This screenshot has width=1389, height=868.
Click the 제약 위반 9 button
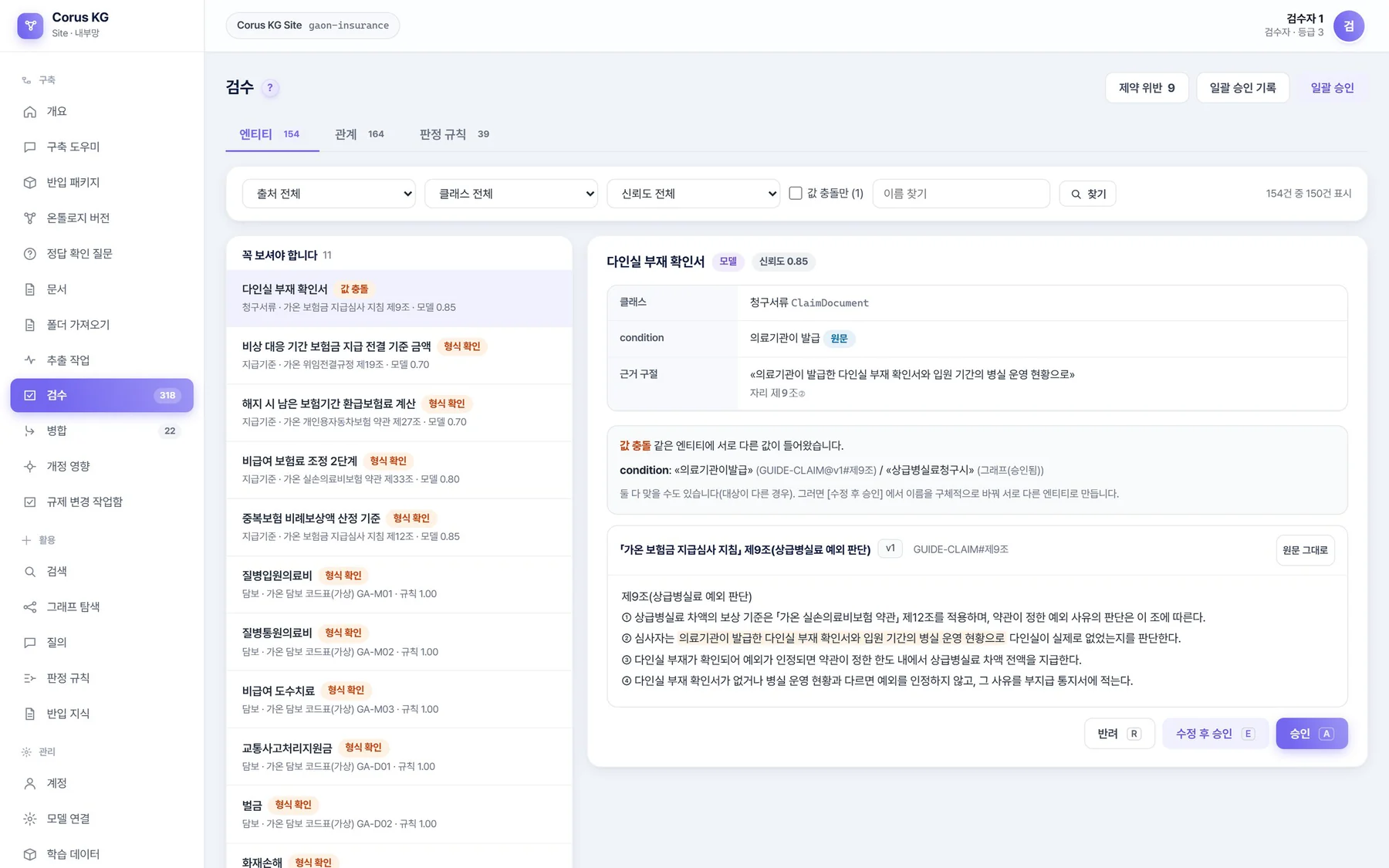click(x=1147, y=88)
